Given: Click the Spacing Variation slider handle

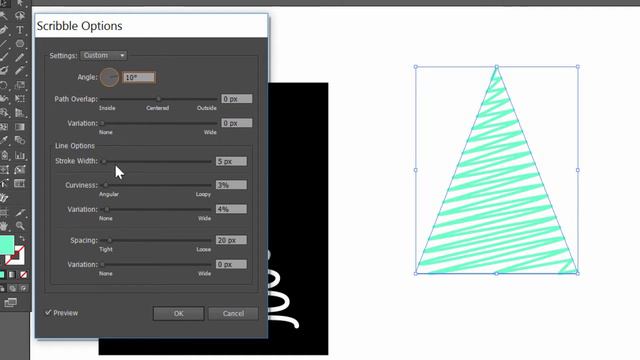Looking at the screenshot, I should tap(102, 264).
